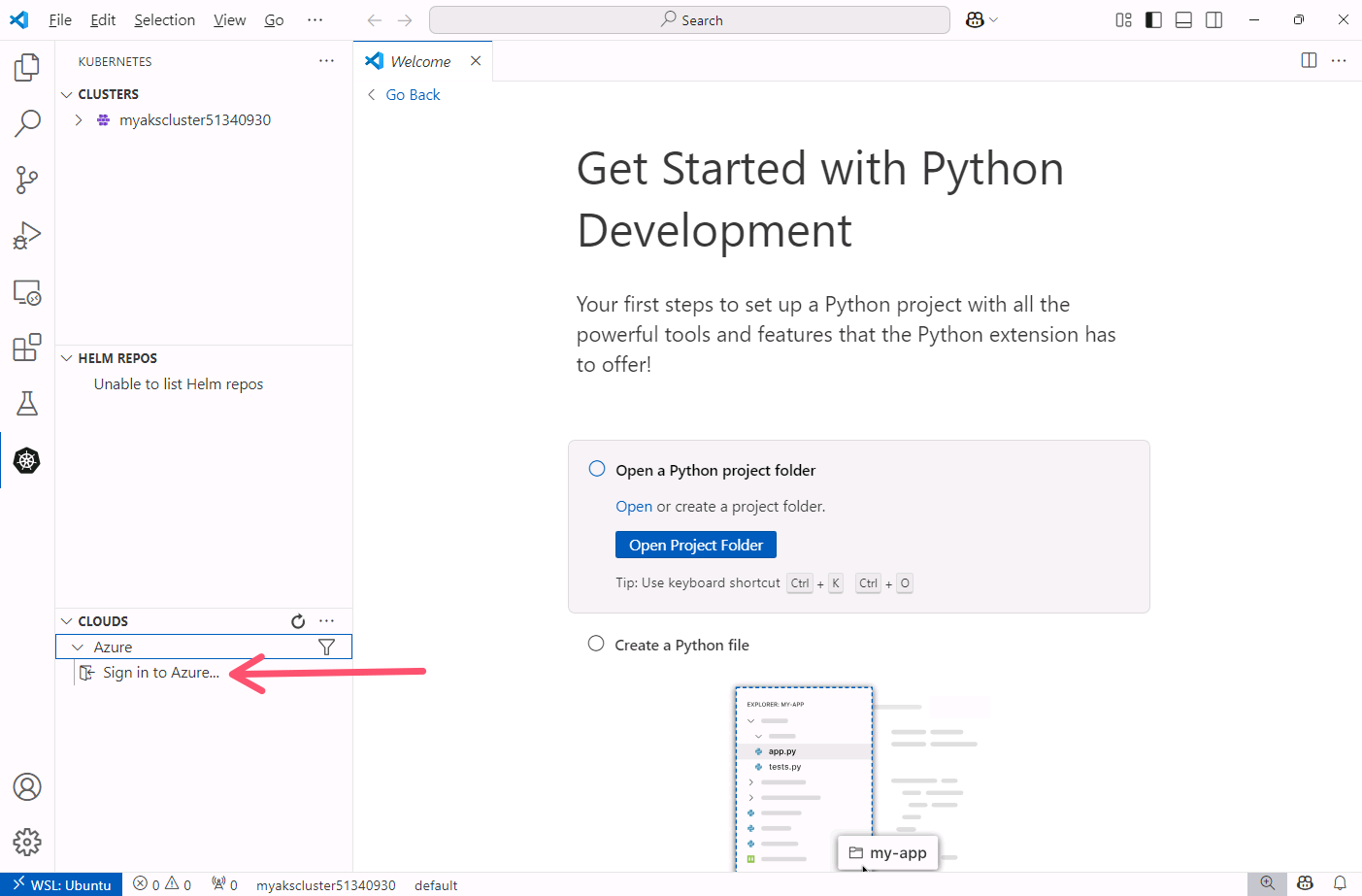The width and height of the screenshot is (1362, 896).
Task: Open the Run and Debug view
Action: pos(27,236)
